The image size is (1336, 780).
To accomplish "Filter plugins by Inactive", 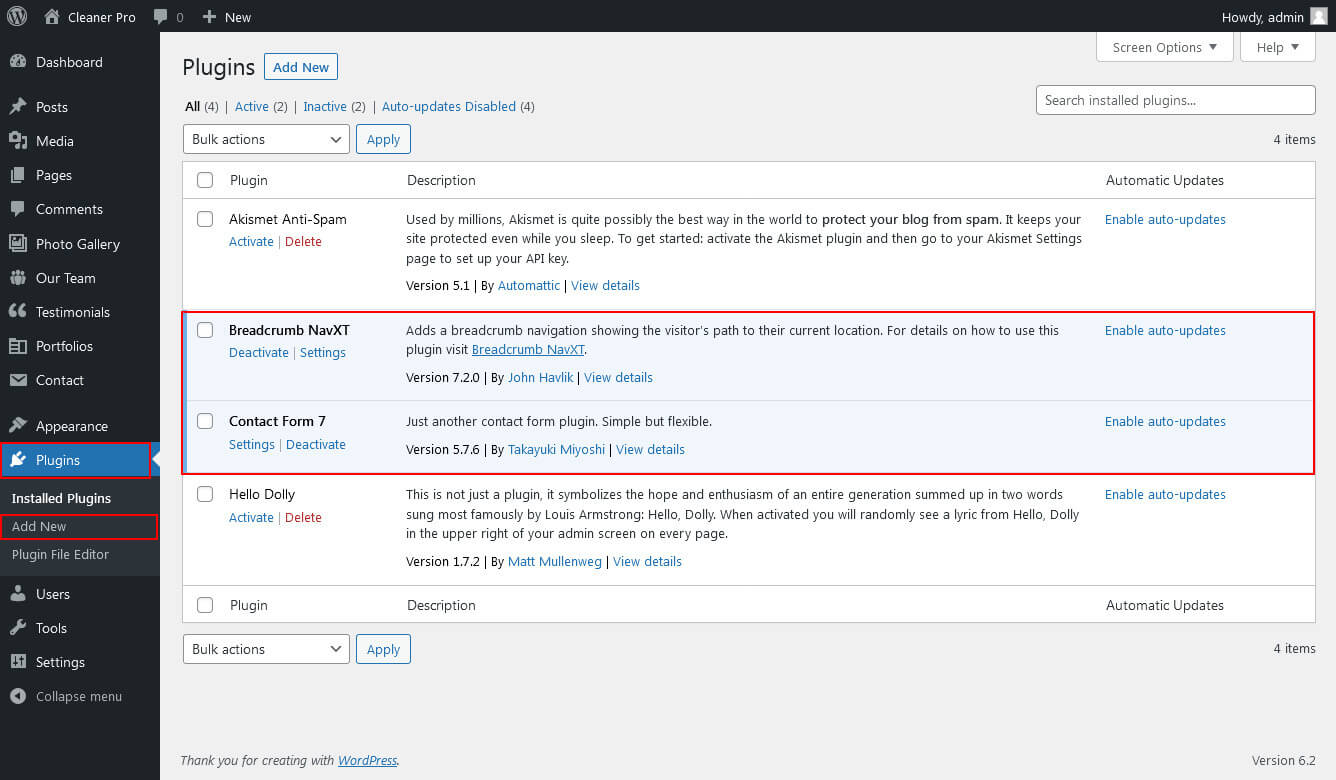I will pos(325,106).
